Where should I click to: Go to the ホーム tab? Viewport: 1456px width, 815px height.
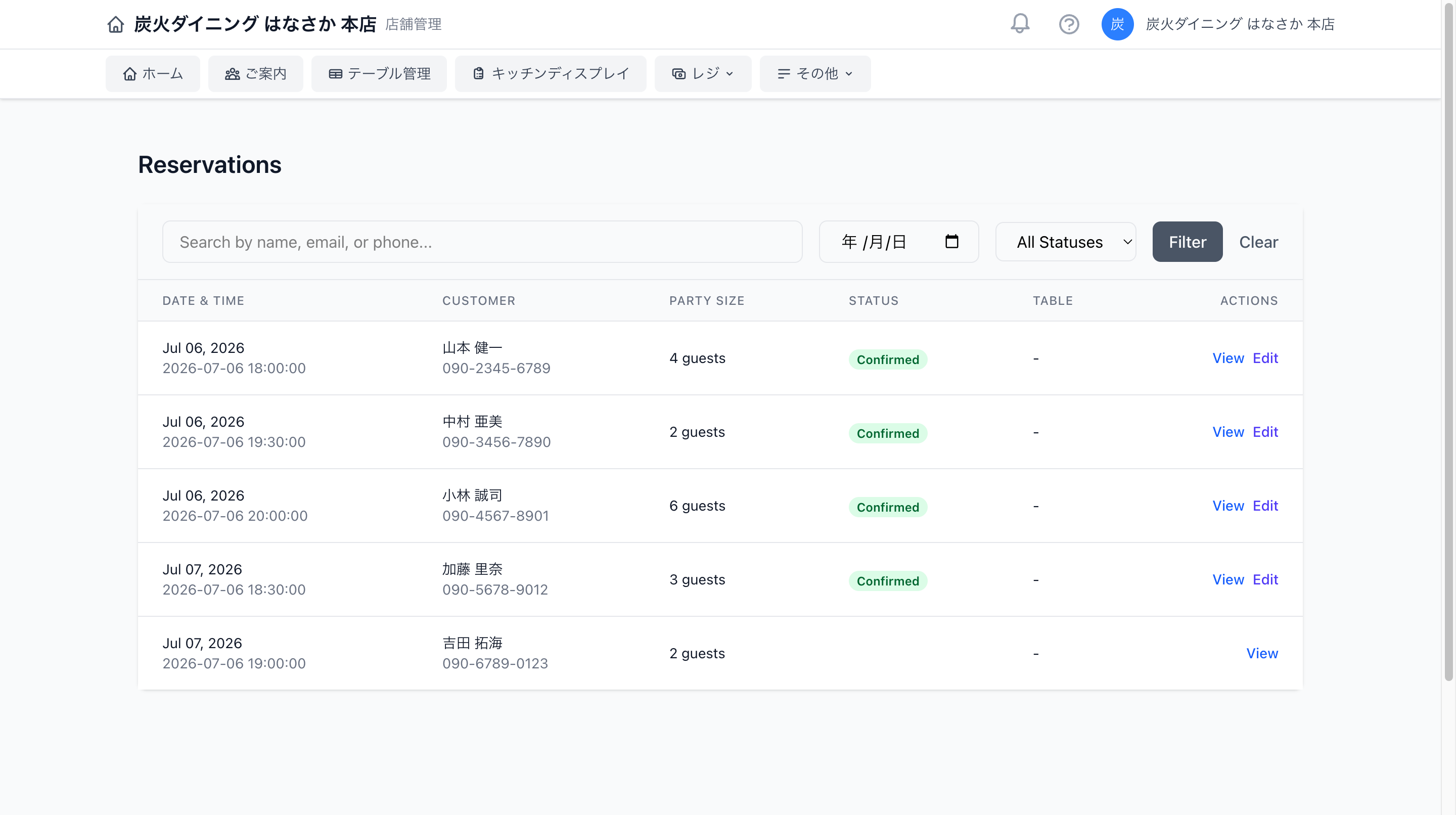[153, 73]
